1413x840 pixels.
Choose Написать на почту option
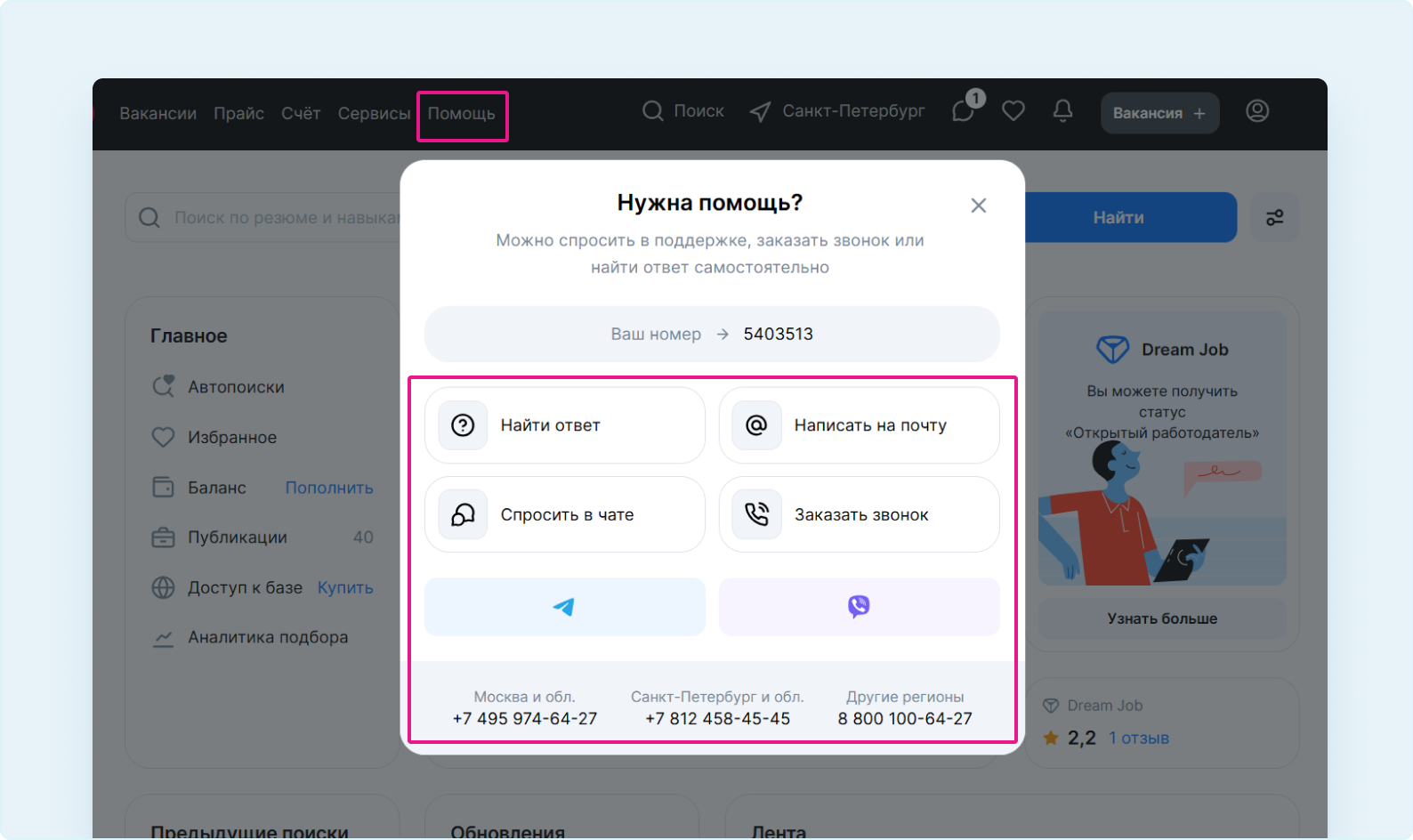click(859, 425)
